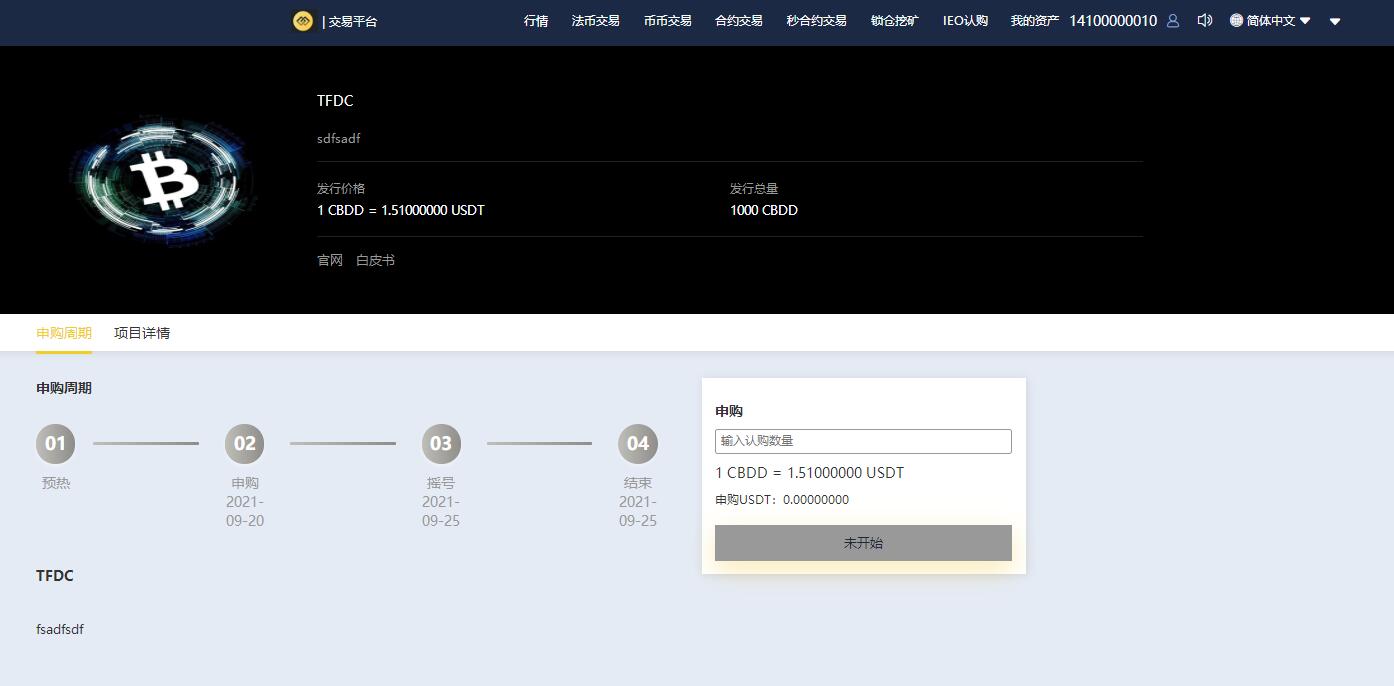1394x686 pixels.
Task: Switch to the 项目详情 tab
Action: click(142, 333)
